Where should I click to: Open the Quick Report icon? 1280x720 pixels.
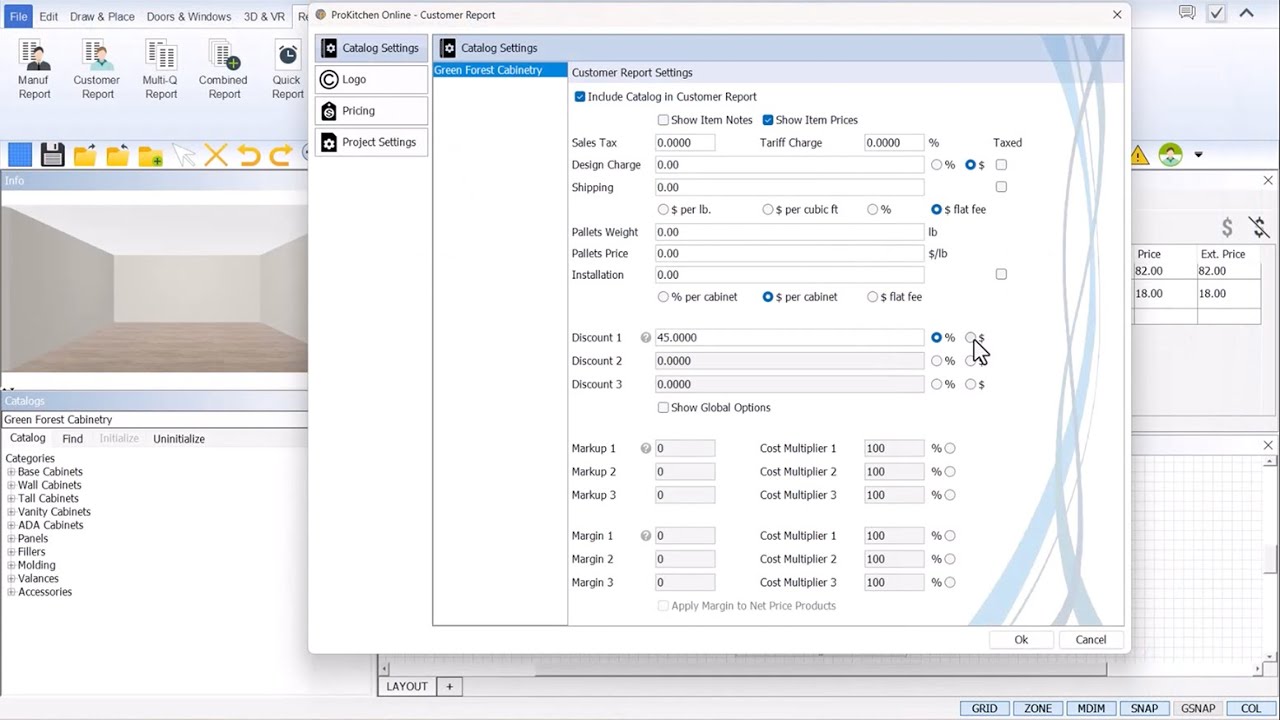(287, 70)
